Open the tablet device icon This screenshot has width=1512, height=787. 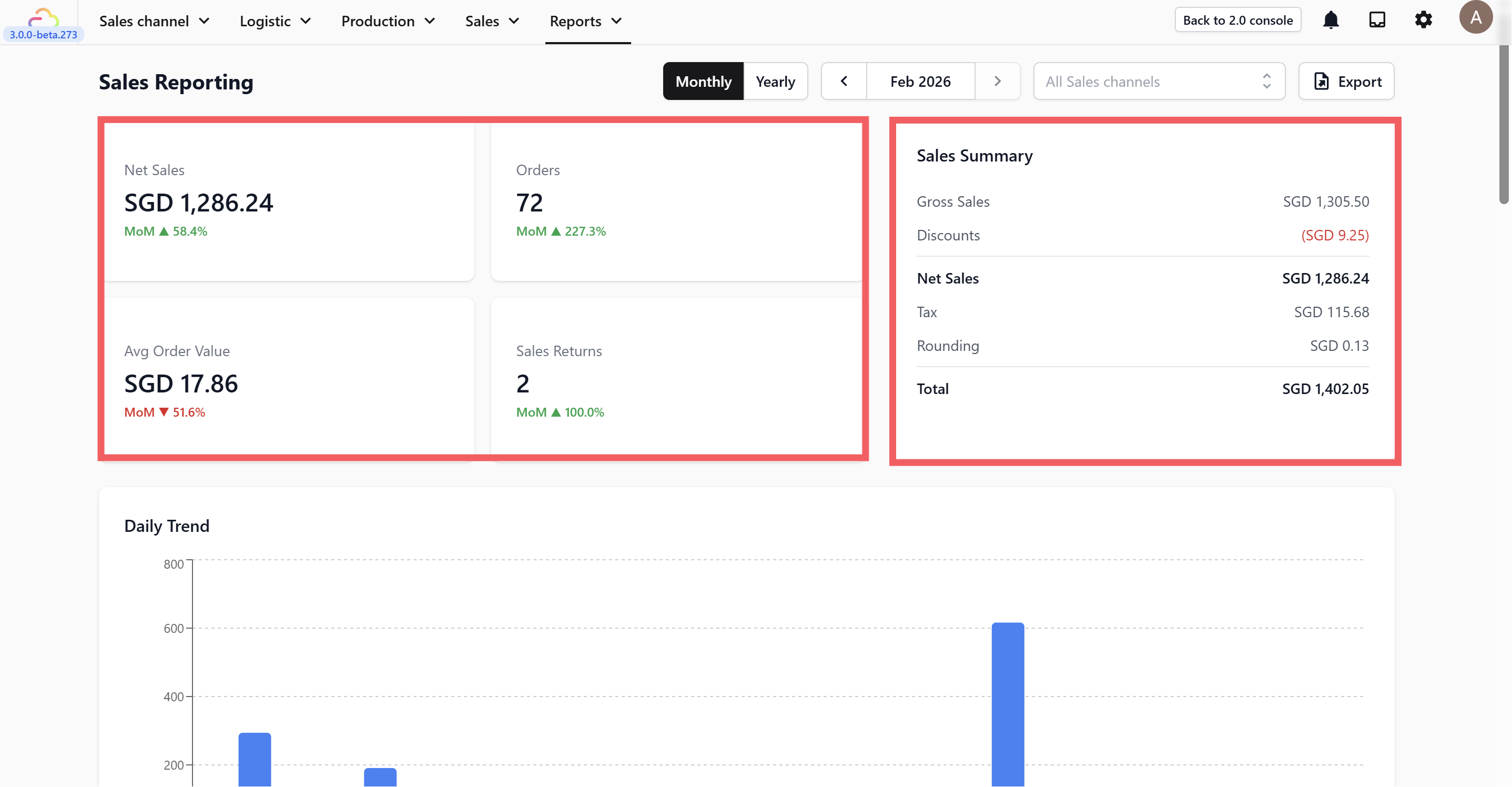coord(1377,21)
